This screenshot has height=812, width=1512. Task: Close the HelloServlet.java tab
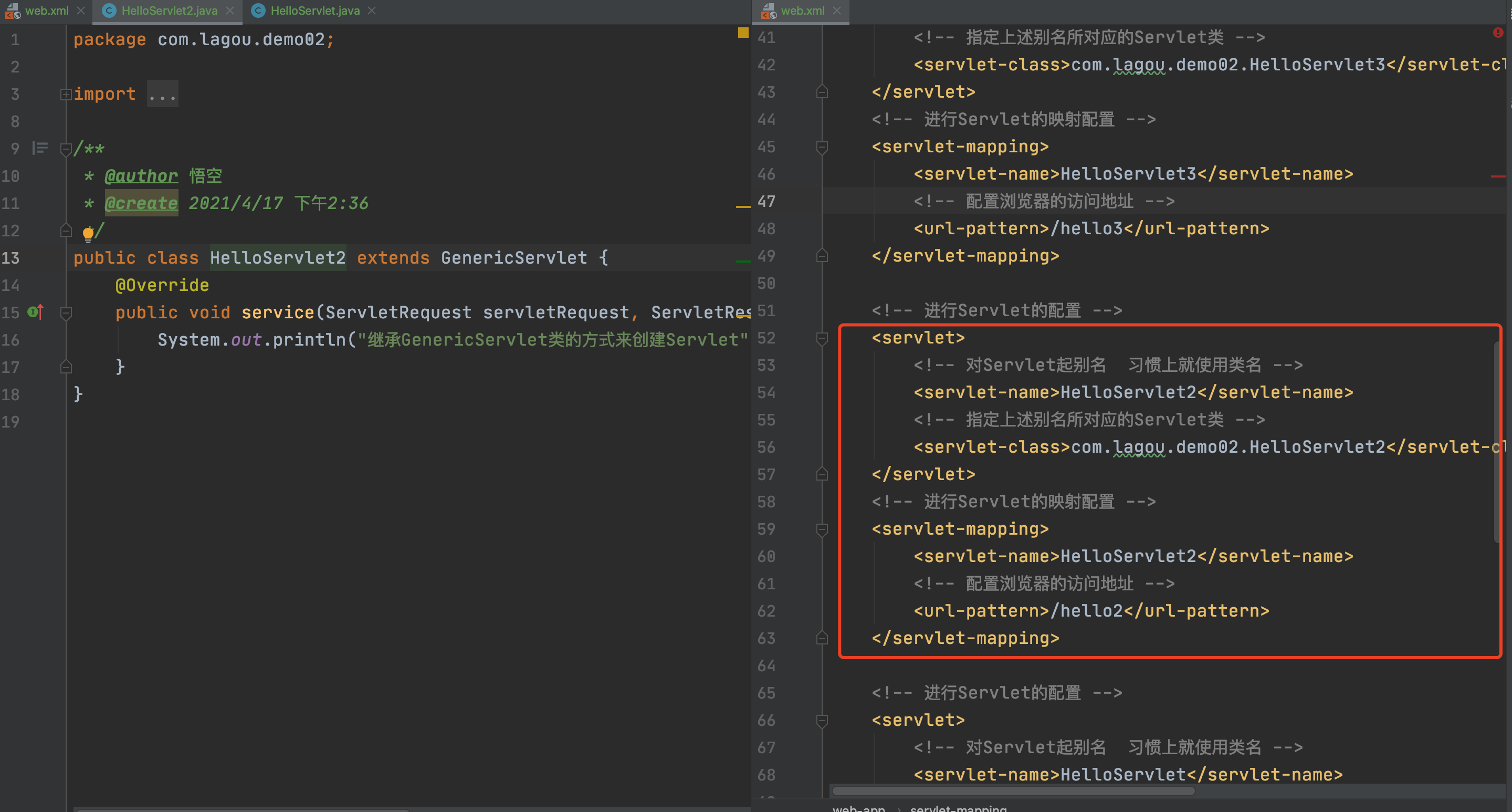(x=372, y=11)
